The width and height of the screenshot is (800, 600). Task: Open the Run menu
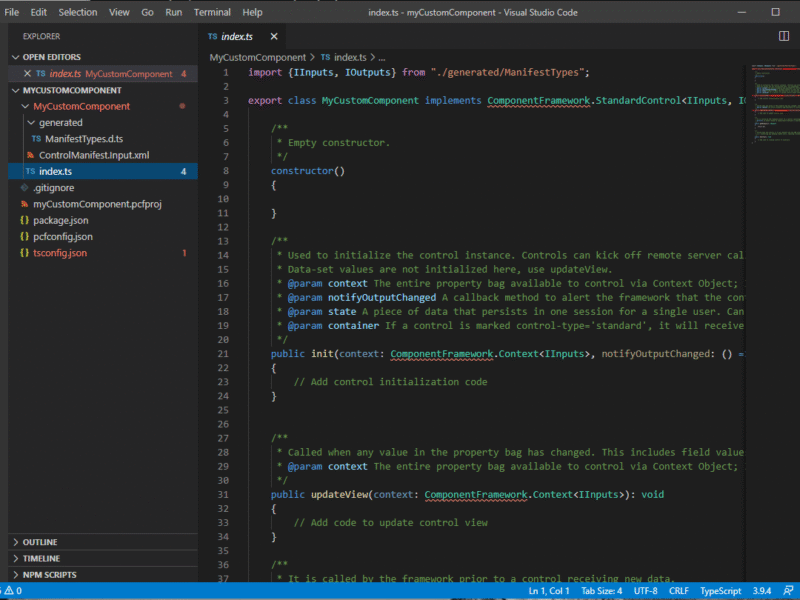coord(173,12)
